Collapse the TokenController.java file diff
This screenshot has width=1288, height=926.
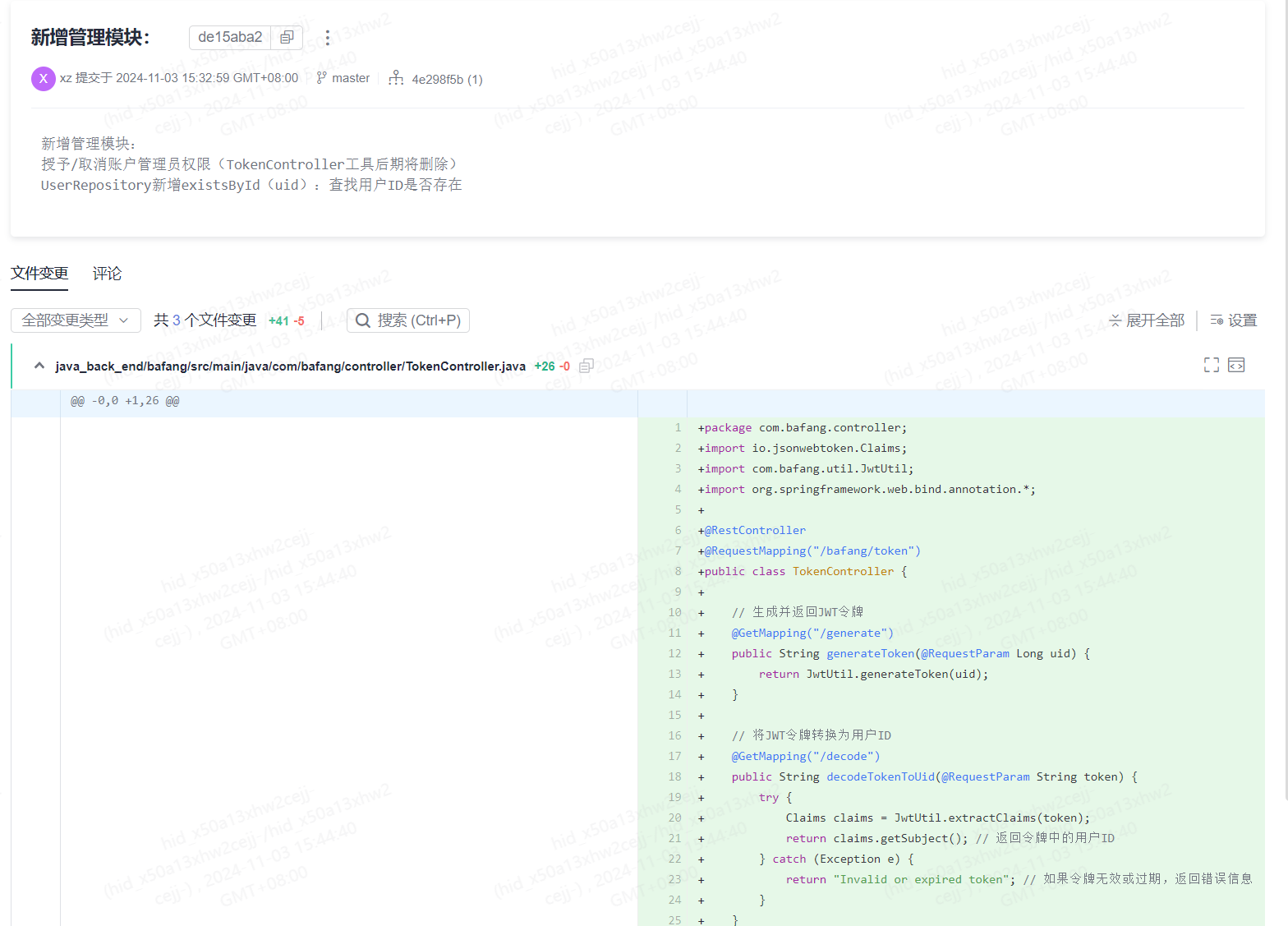point(39,366)
